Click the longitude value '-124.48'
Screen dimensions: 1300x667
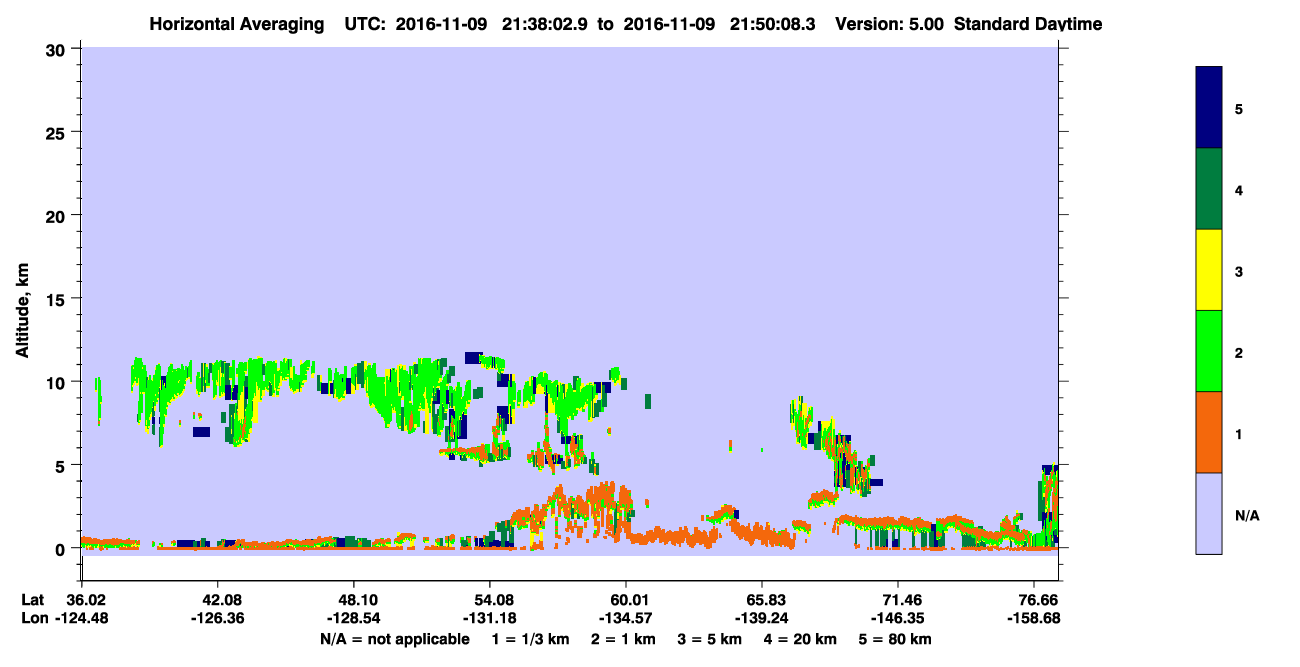(x=81, y=618)
